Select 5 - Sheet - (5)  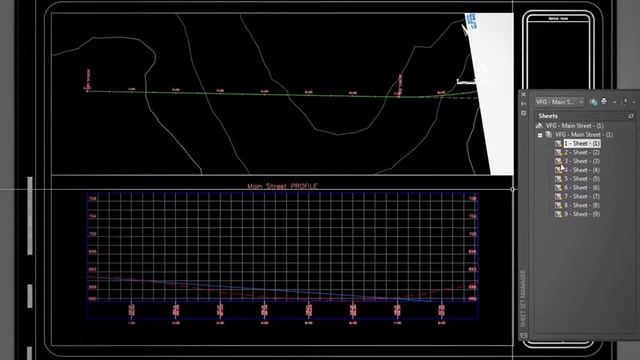click(x=582, y=179)
